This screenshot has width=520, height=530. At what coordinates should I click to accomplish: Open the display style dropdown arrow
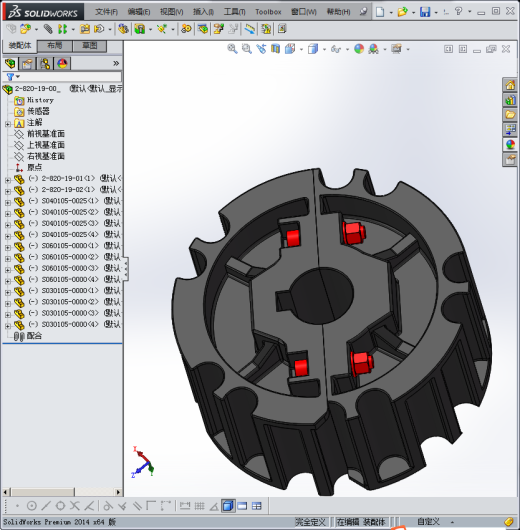click(x=324, y=49)
